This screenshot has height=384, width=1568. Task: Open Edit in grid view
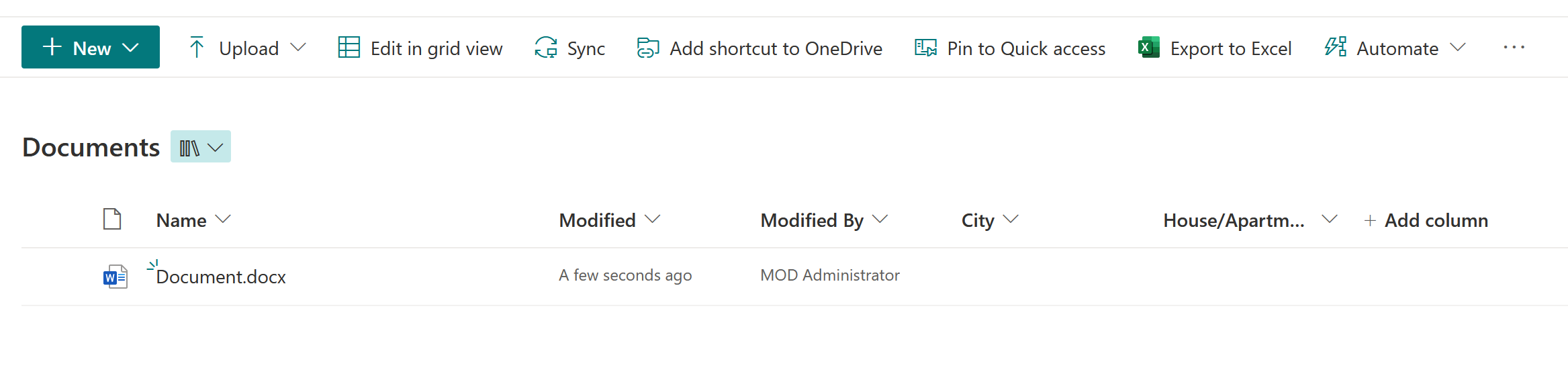tap(420, 48)
